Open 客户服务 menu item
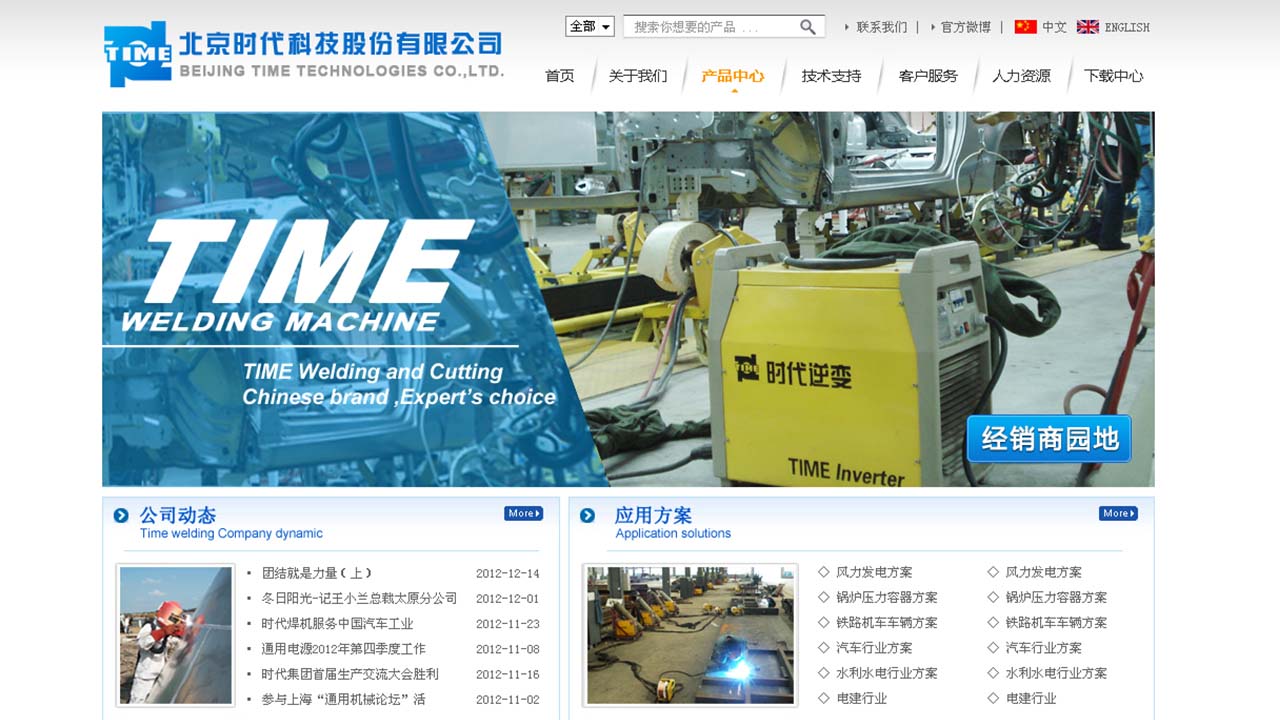Viewport: 1280px width, 720px height. [x=928, y=76]
